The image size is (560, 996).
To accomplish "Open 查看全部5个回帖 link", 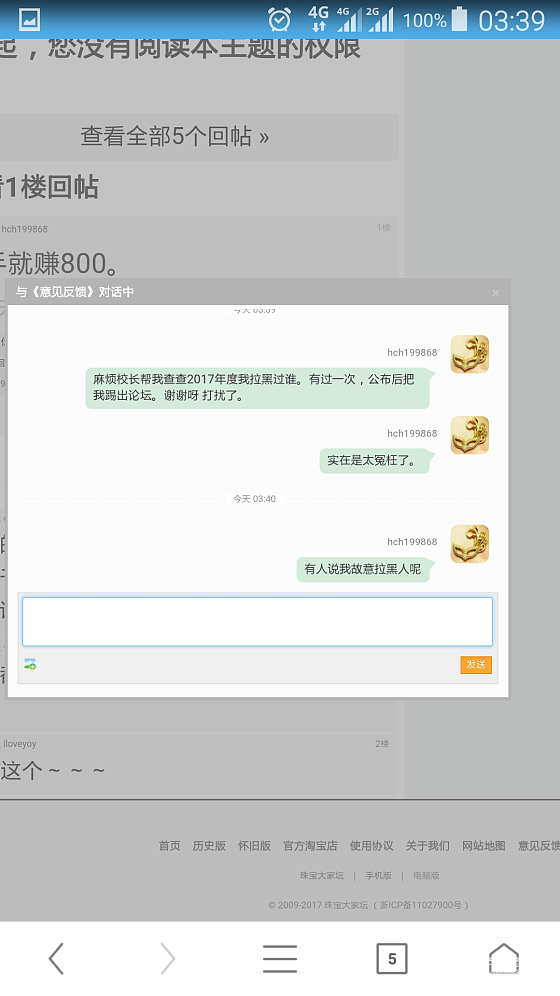I will 175,136.
